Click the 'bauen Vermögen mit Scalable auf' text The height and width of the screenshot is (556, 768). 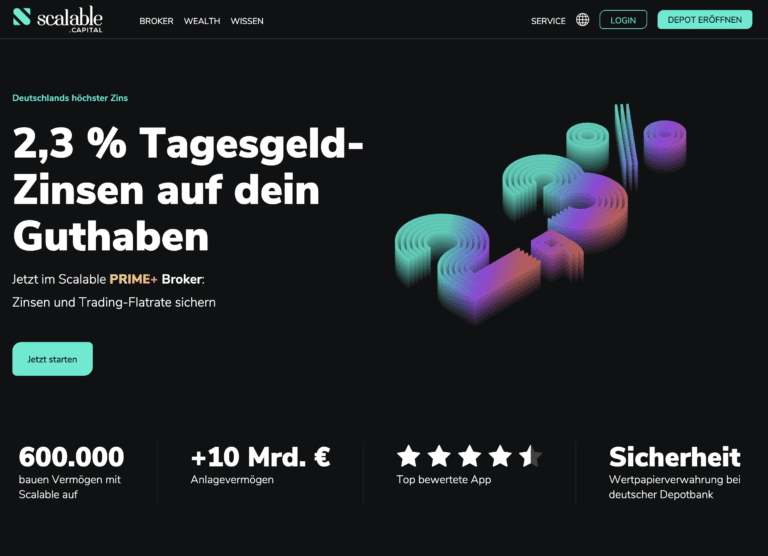(x=70, y=487)
